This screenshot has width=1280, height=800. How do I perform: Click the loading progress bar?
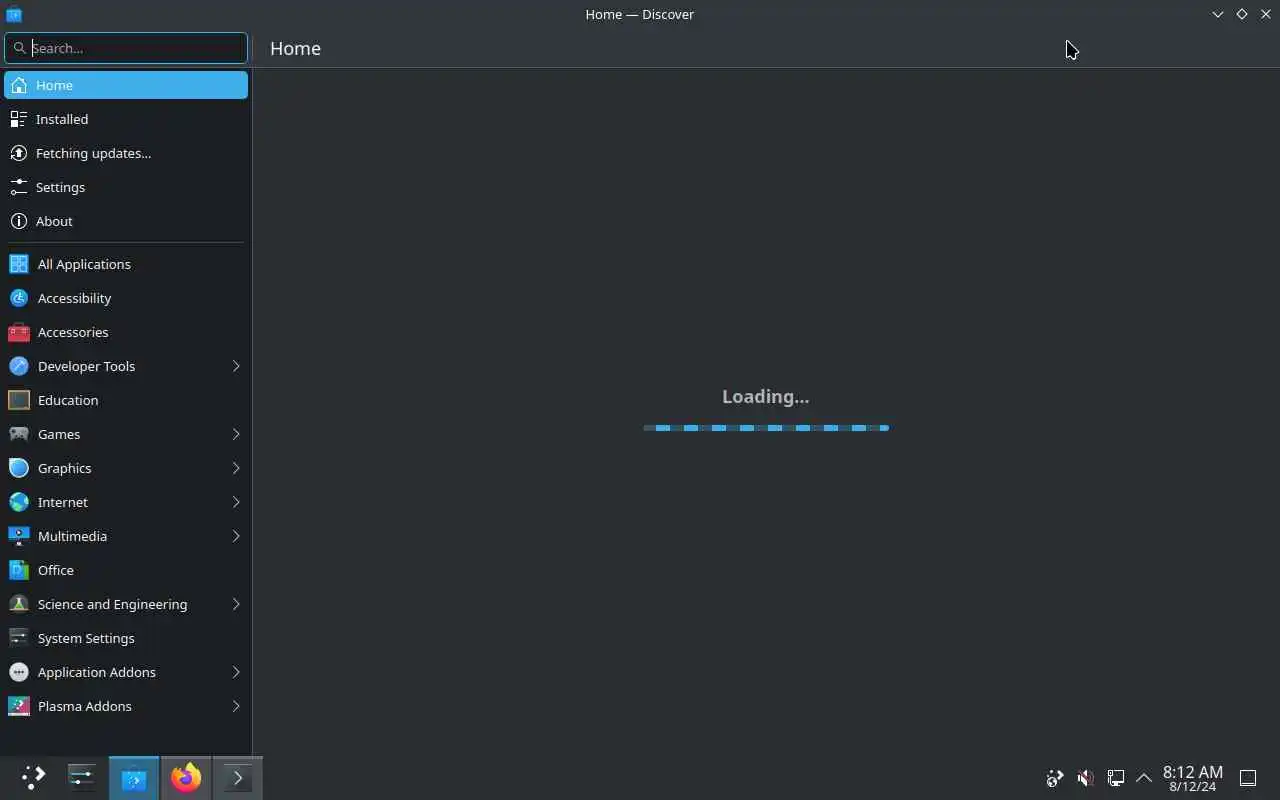[x=766, y=428]
